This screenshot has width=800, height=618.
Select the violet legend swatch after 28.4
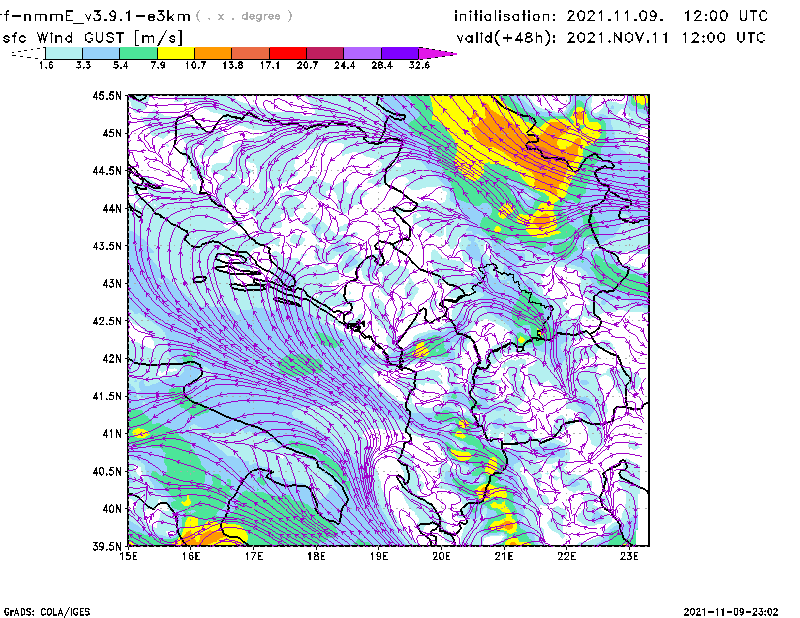coord(400,53)
